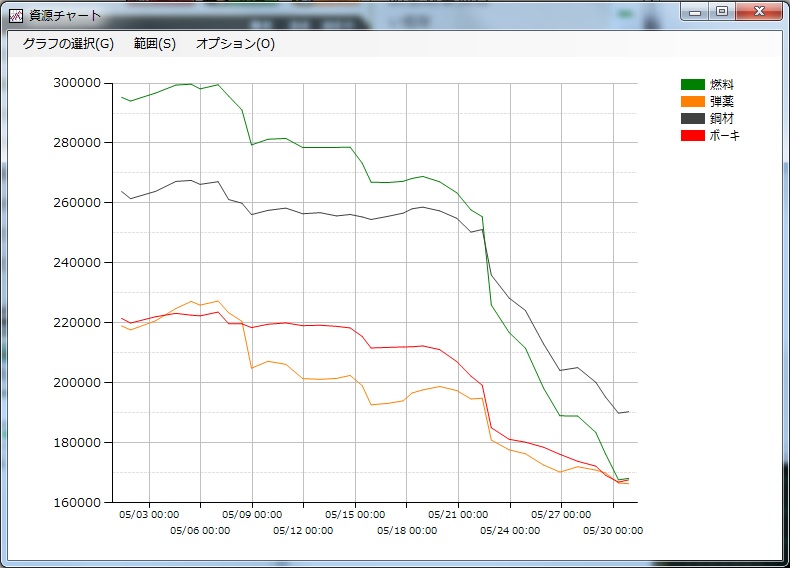The height and width of the screenshot is (568, 790).
Task: Click the 05/15 00:00 date label
Action: tap(355, 515)
